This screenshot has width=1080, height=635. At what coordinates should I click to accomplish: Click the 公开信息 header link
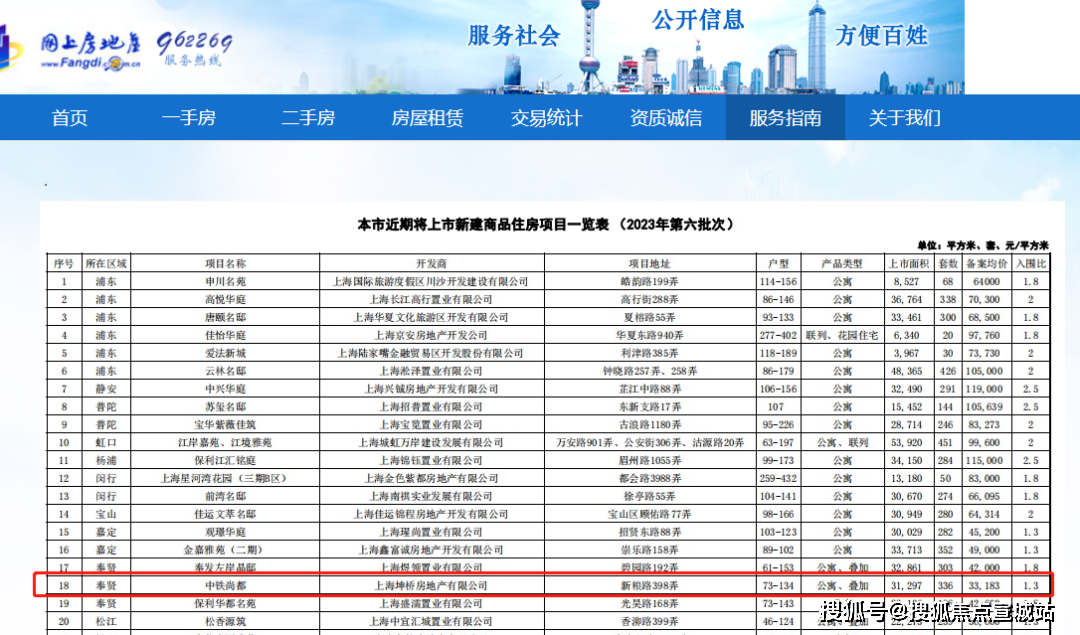pyautogui.click(x=699, y=22)
